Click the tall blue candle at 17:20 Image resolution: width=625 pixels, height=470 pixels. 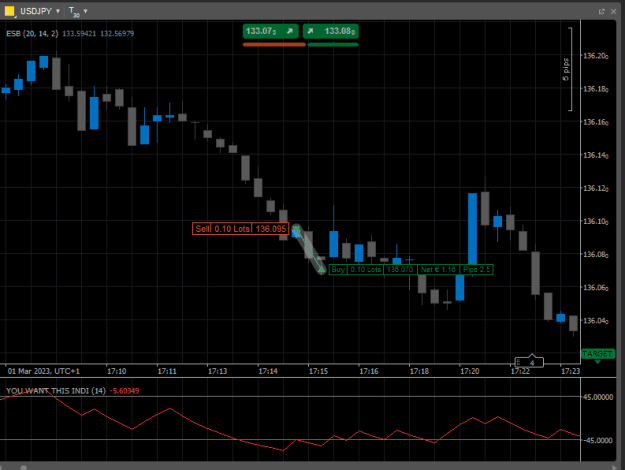coord(472,229)
